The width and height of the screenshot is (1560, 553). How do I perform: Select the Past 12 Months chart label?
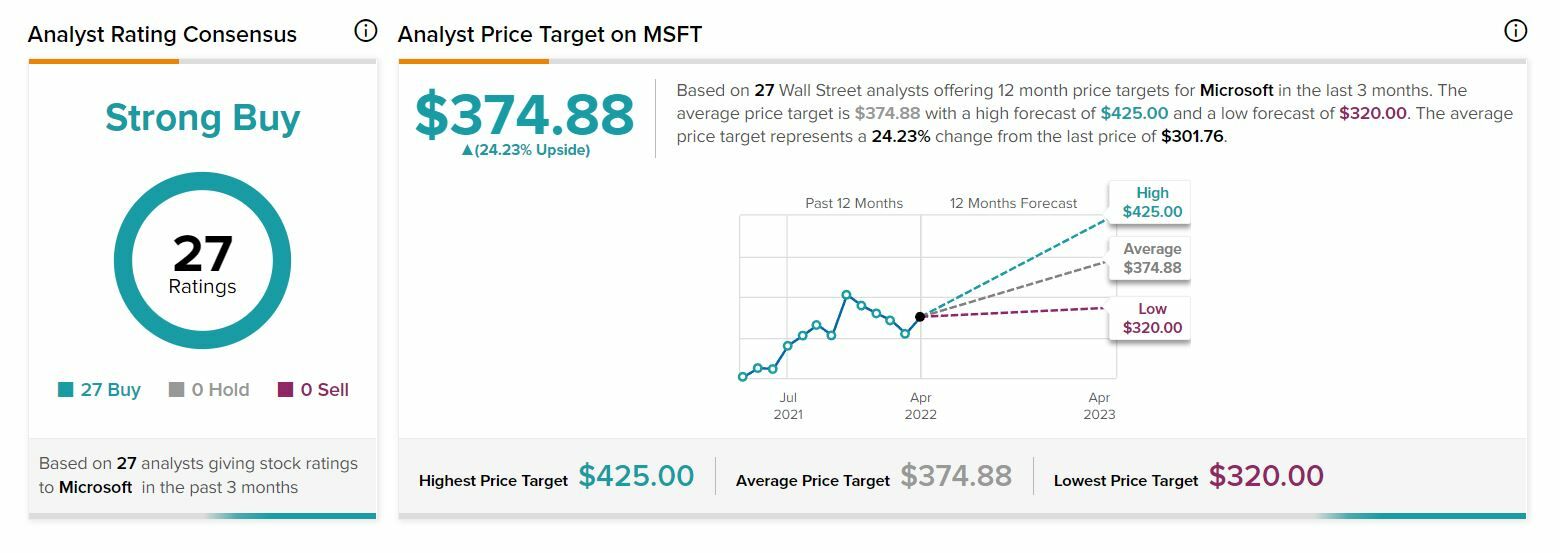pos(854,203)
